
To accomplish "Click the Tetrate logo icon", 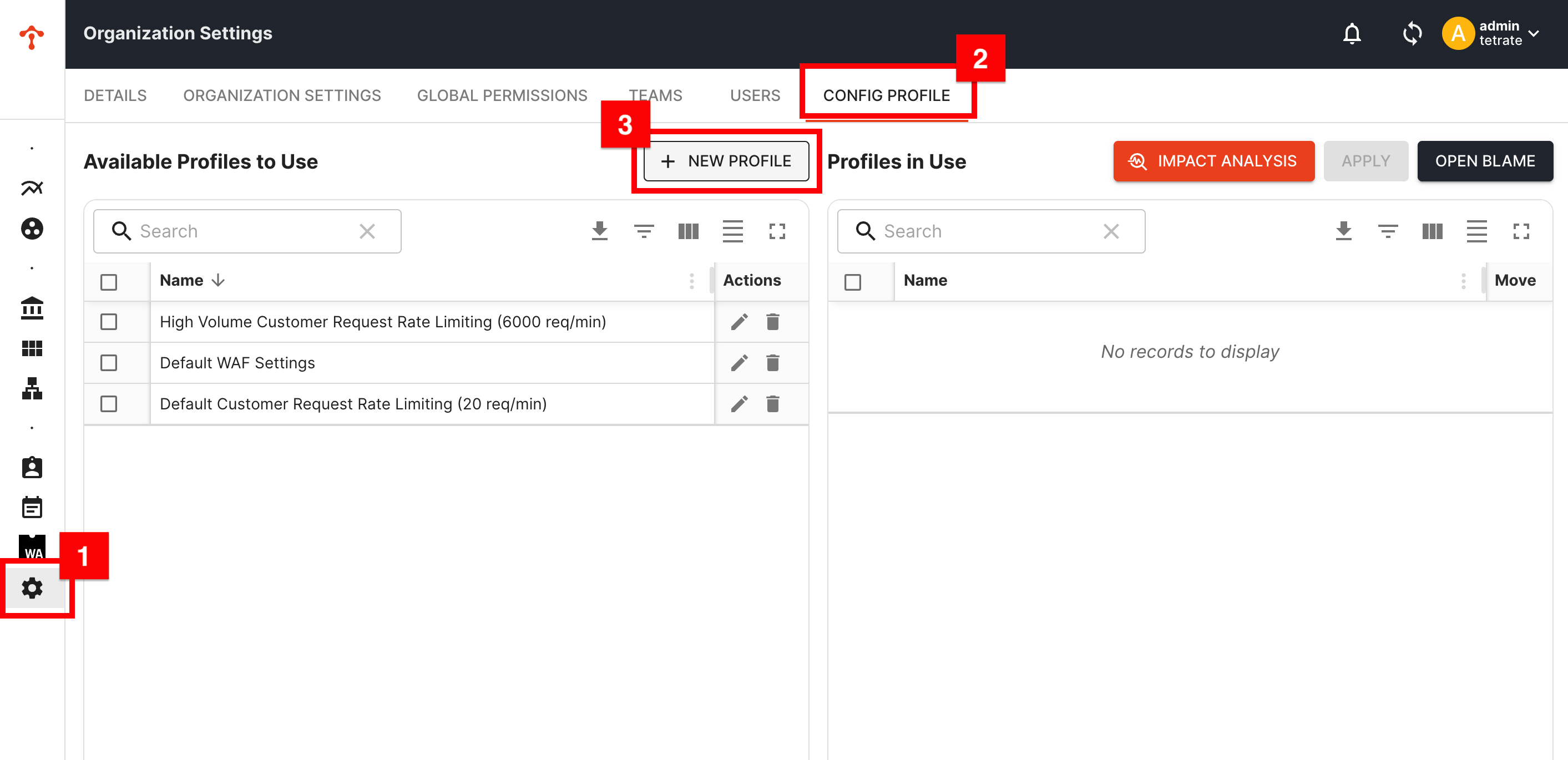I will [32, 37].
